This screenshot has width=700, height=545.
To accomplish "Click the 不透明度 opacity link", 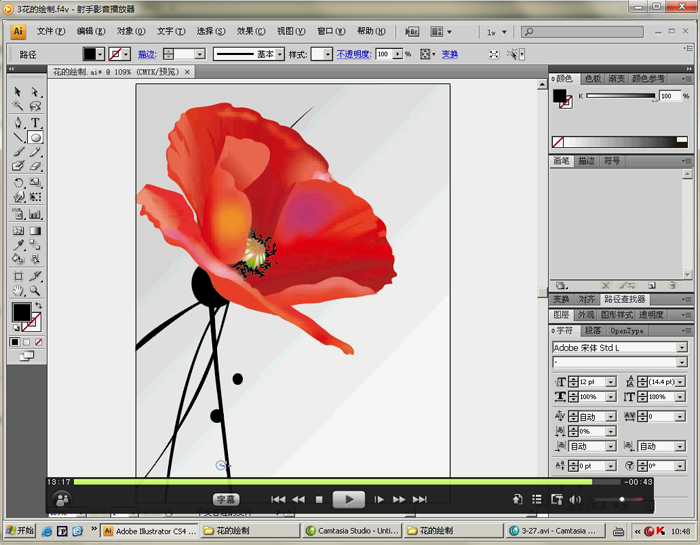I will point(354,54).
